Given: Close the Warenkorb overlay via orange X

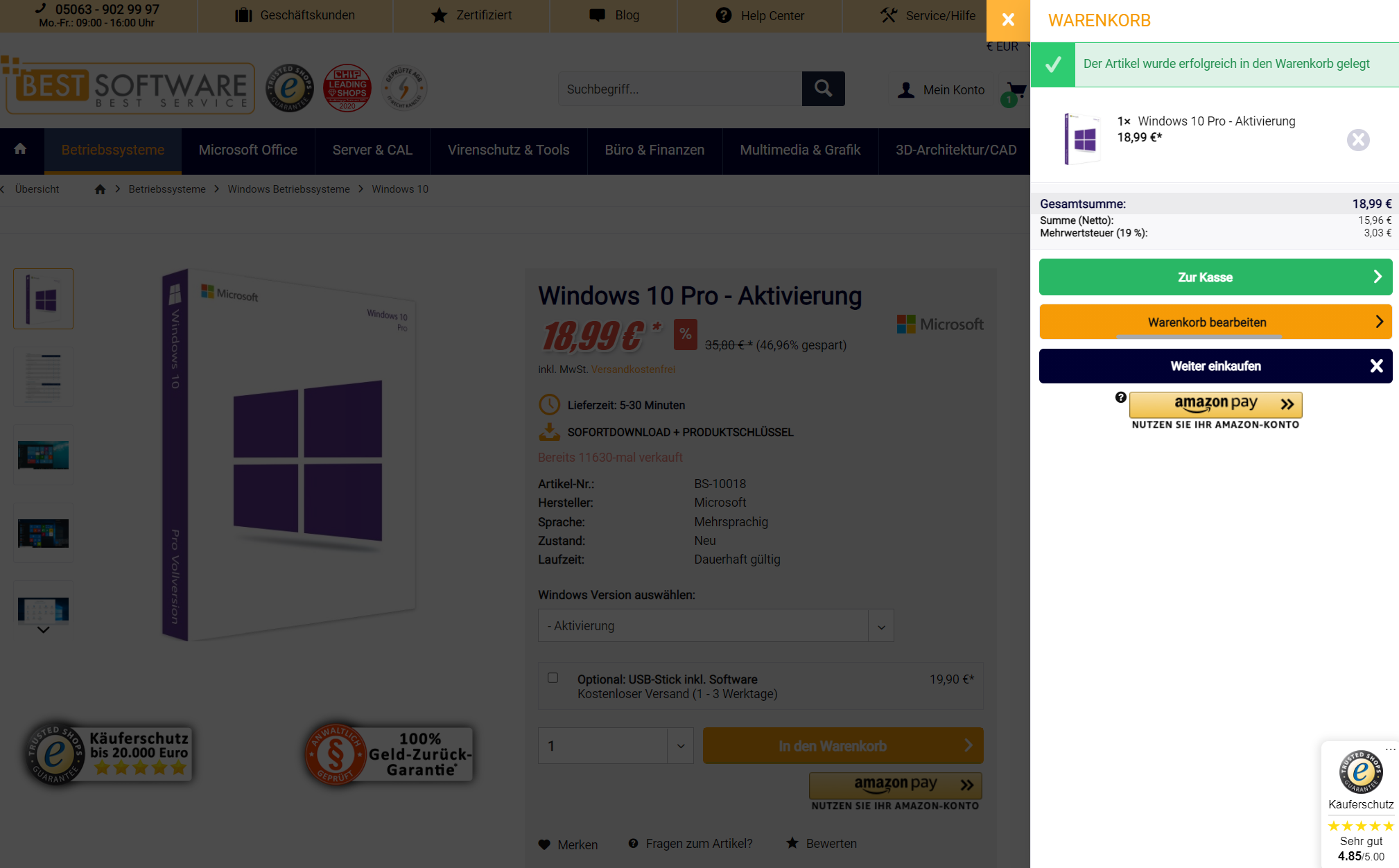Looking at the screenshot, I should [1008, 20].
